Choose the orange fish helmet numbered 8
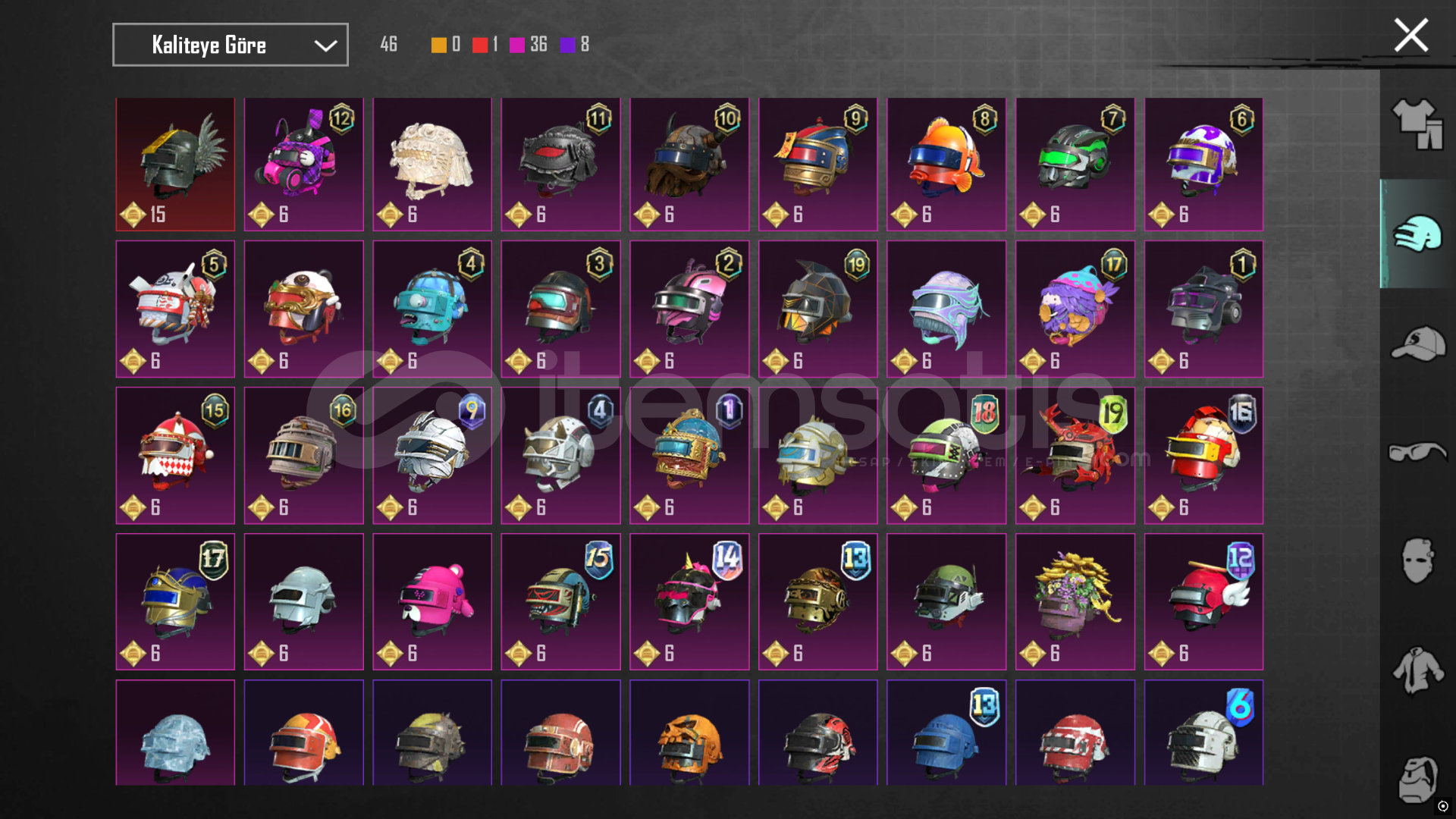 coord(946,164)
